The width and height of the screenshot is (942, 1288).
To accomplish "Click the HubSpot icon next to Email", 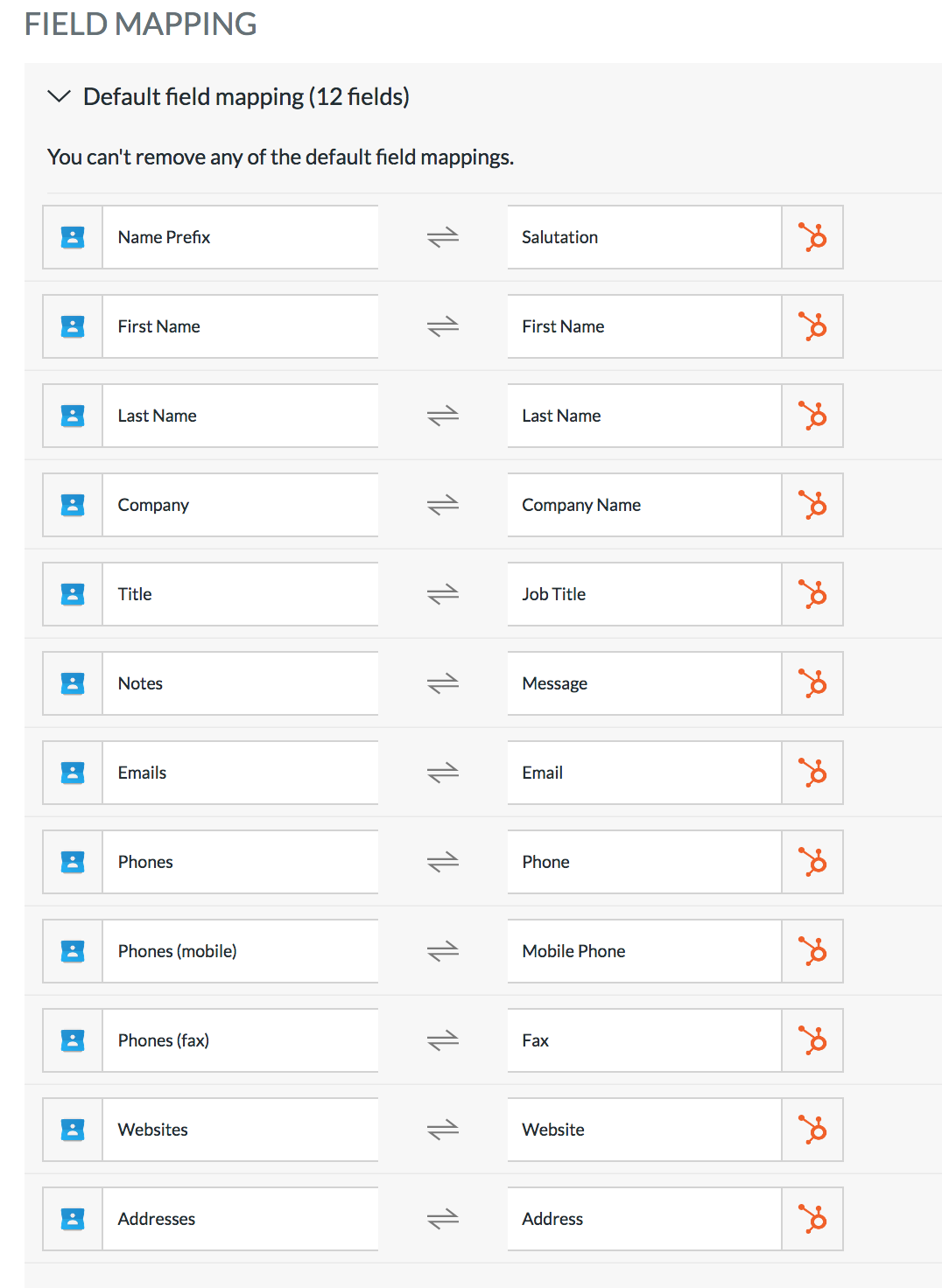I will 812,773.
